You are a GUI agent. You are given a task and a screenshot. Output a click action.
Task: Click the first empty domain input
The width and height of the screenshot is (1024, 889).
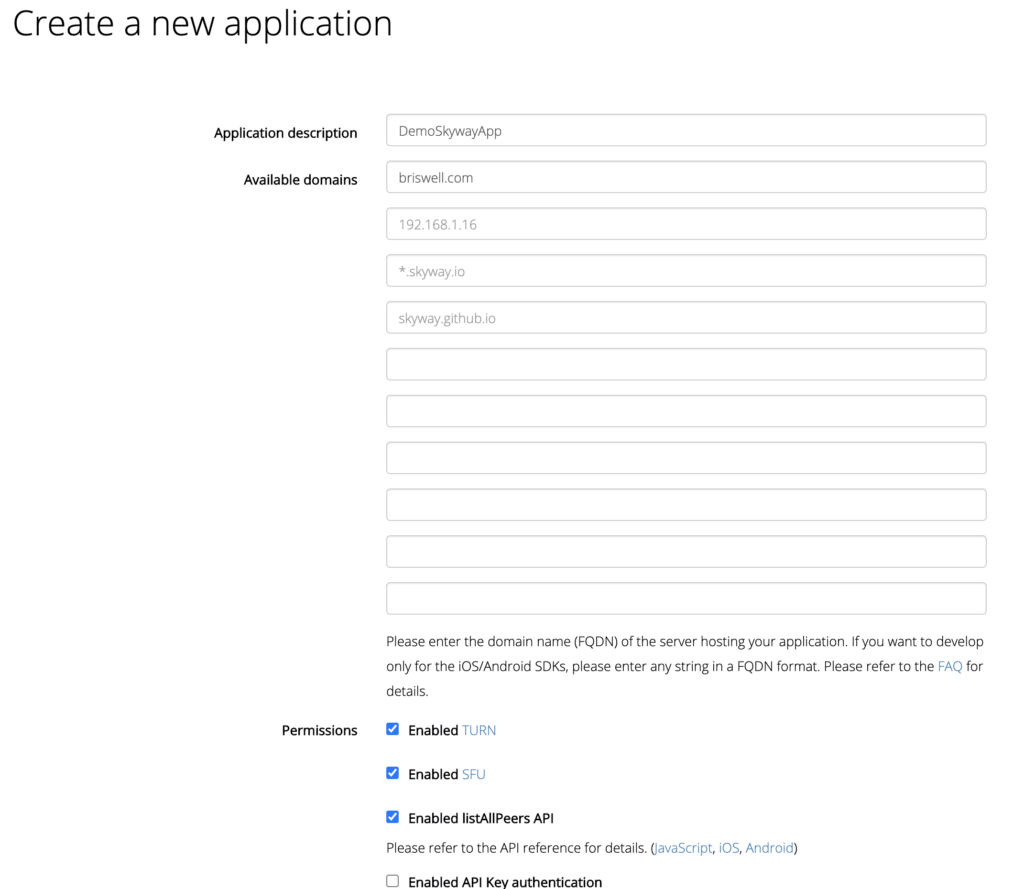(685, 364)
